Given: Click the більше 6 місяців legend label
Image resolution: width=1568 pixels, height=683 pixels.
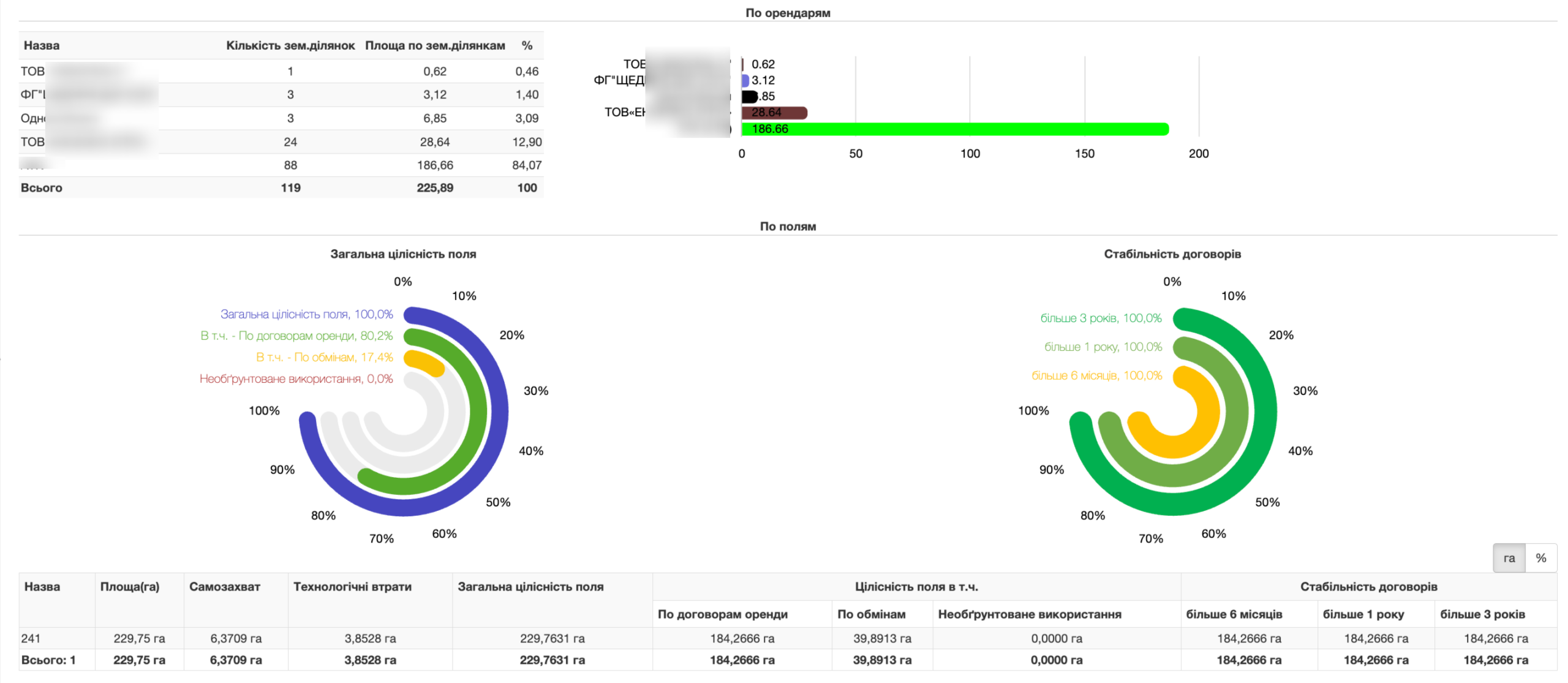Looking at the screenshot, I should (1096, 375).
